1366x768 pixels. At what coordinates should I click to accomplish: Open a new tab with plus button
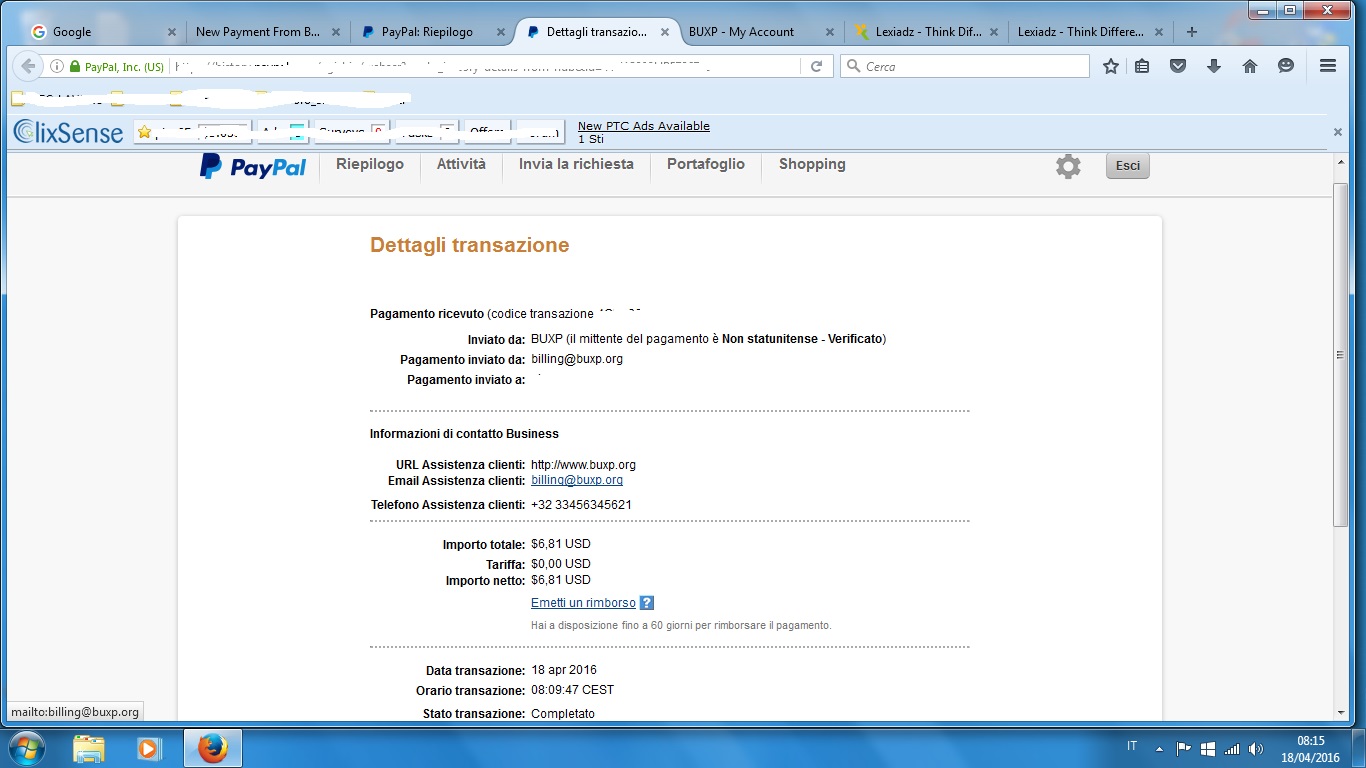[1191, 32]
